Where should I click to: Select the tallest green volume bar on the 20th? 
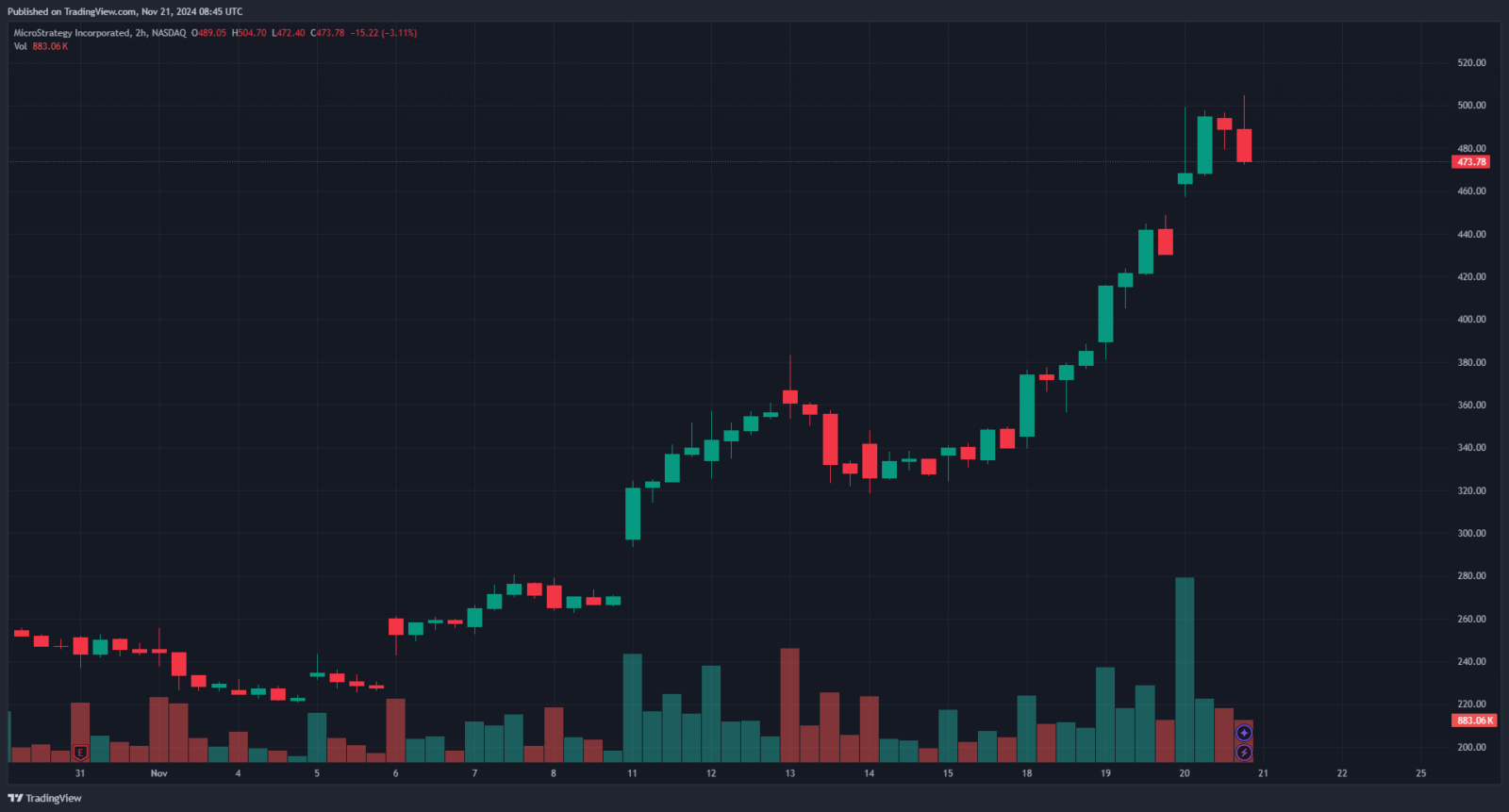tap(1185, 670)
